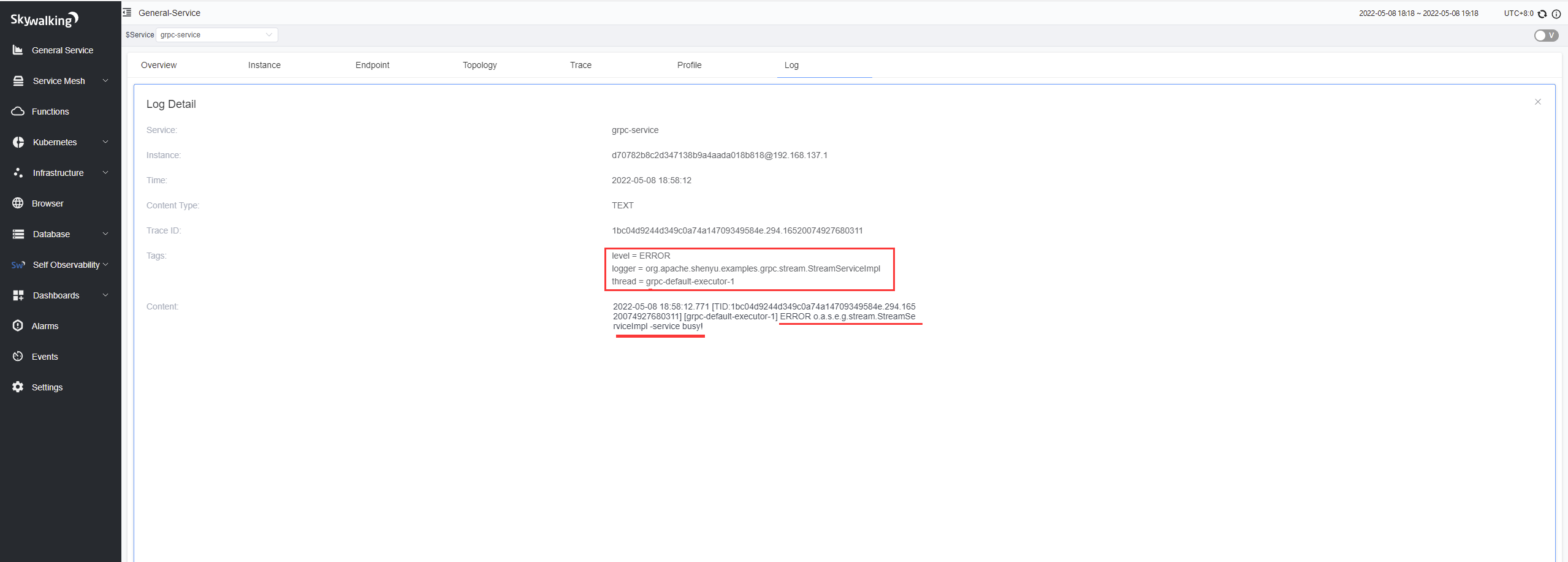Collapse the sidebar using menu fold icon
This screenshot has width=1568, height=562.
point(127,13)
